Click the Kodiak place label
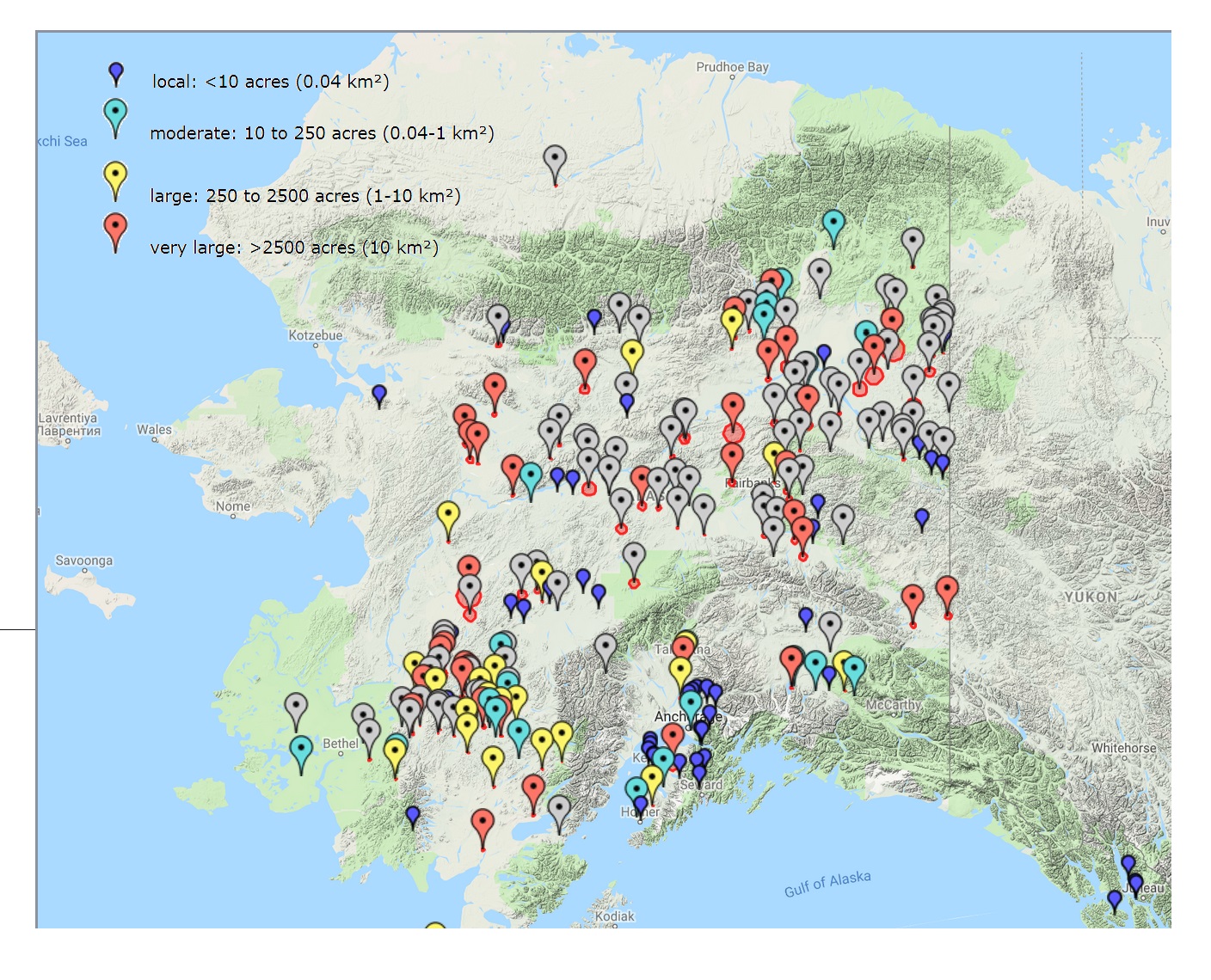Image resolution: width=1211 pixels, height=980 pixels. click(615, 916)
